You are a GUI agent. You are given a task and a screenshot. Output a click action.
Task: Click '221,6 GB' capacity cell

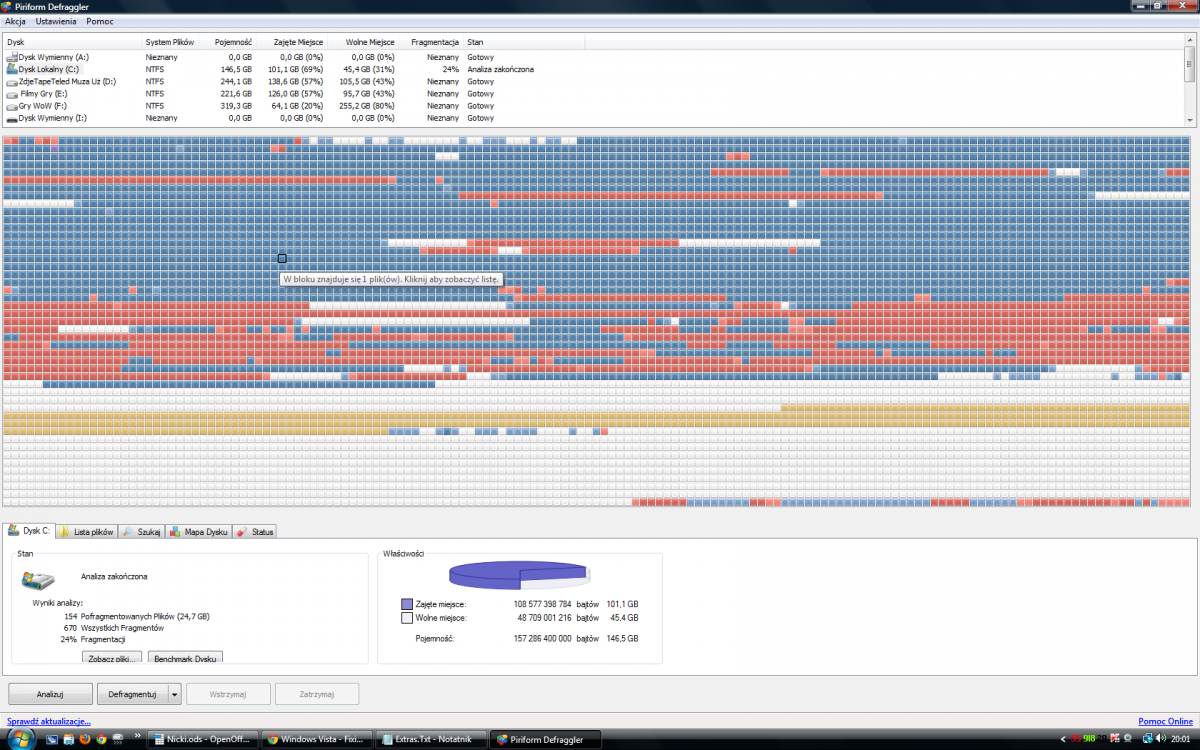236,93
